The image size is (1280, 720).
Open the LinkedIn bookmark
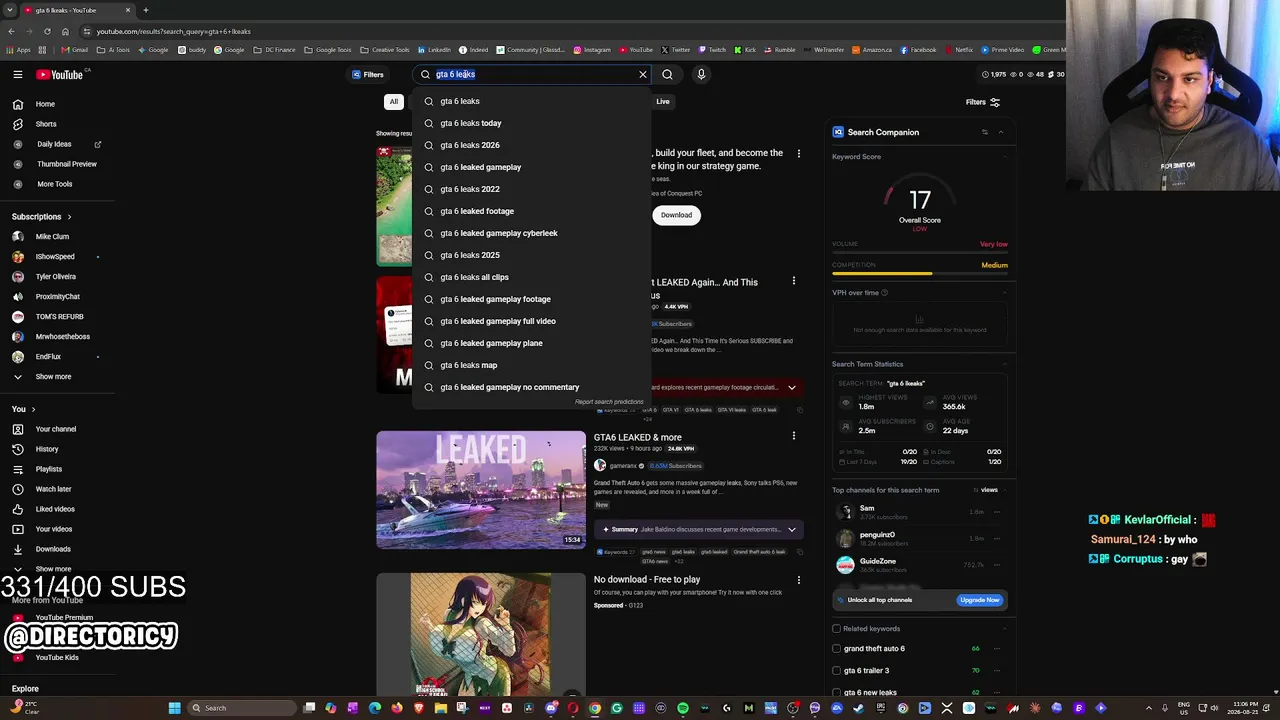[x=435, y=50]
